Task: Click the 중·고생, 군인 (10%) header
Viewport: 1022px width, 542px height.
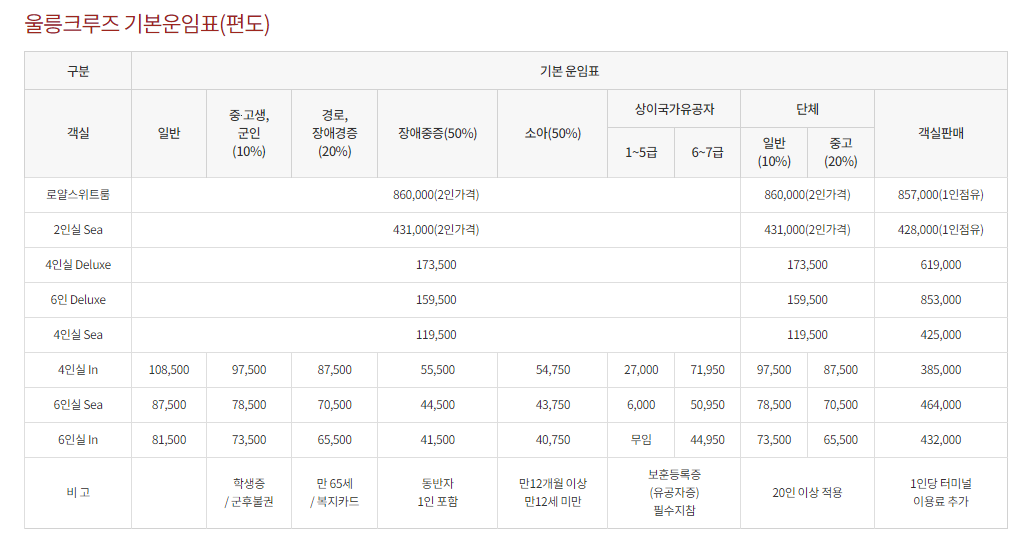Action: [249, 133]
